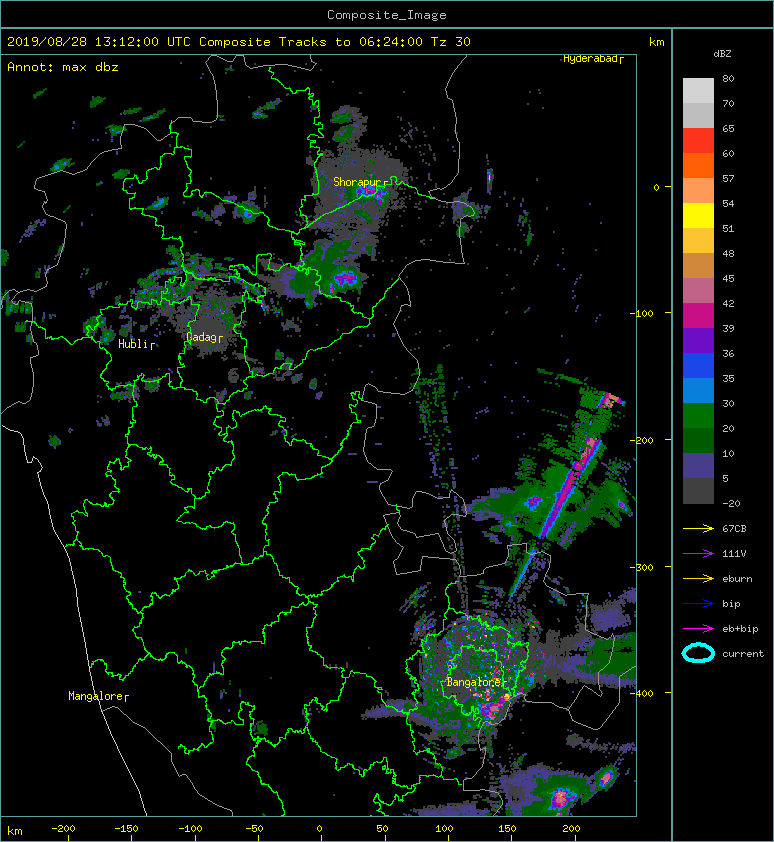This screenshot has height=842, width=774.
Task: Select the mauve 42-45 dBZ color swatch
Action: pos(698,291)
